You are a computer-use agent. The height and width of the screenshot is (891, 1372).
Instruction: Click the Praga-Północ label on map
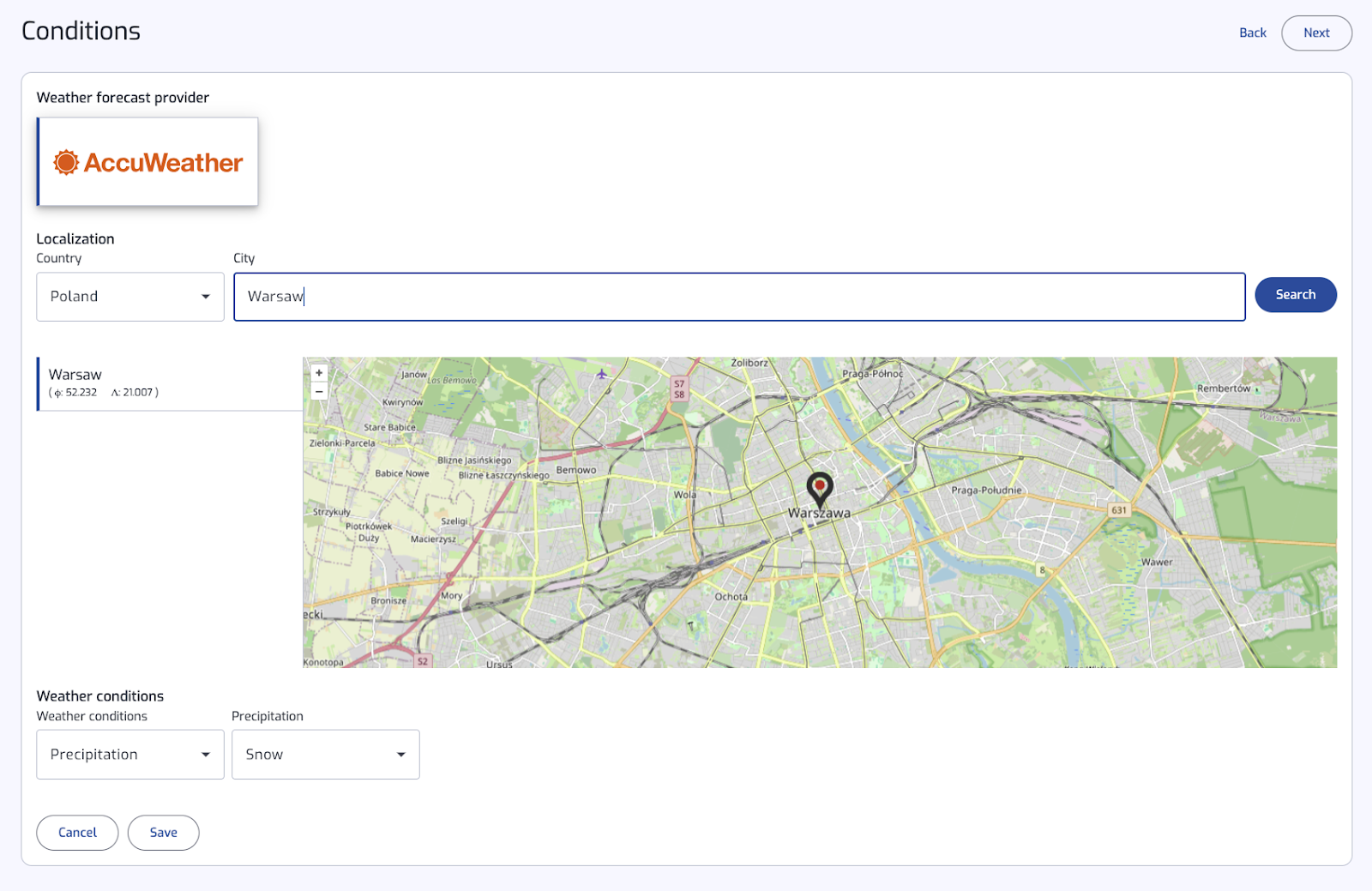(872, 374)
